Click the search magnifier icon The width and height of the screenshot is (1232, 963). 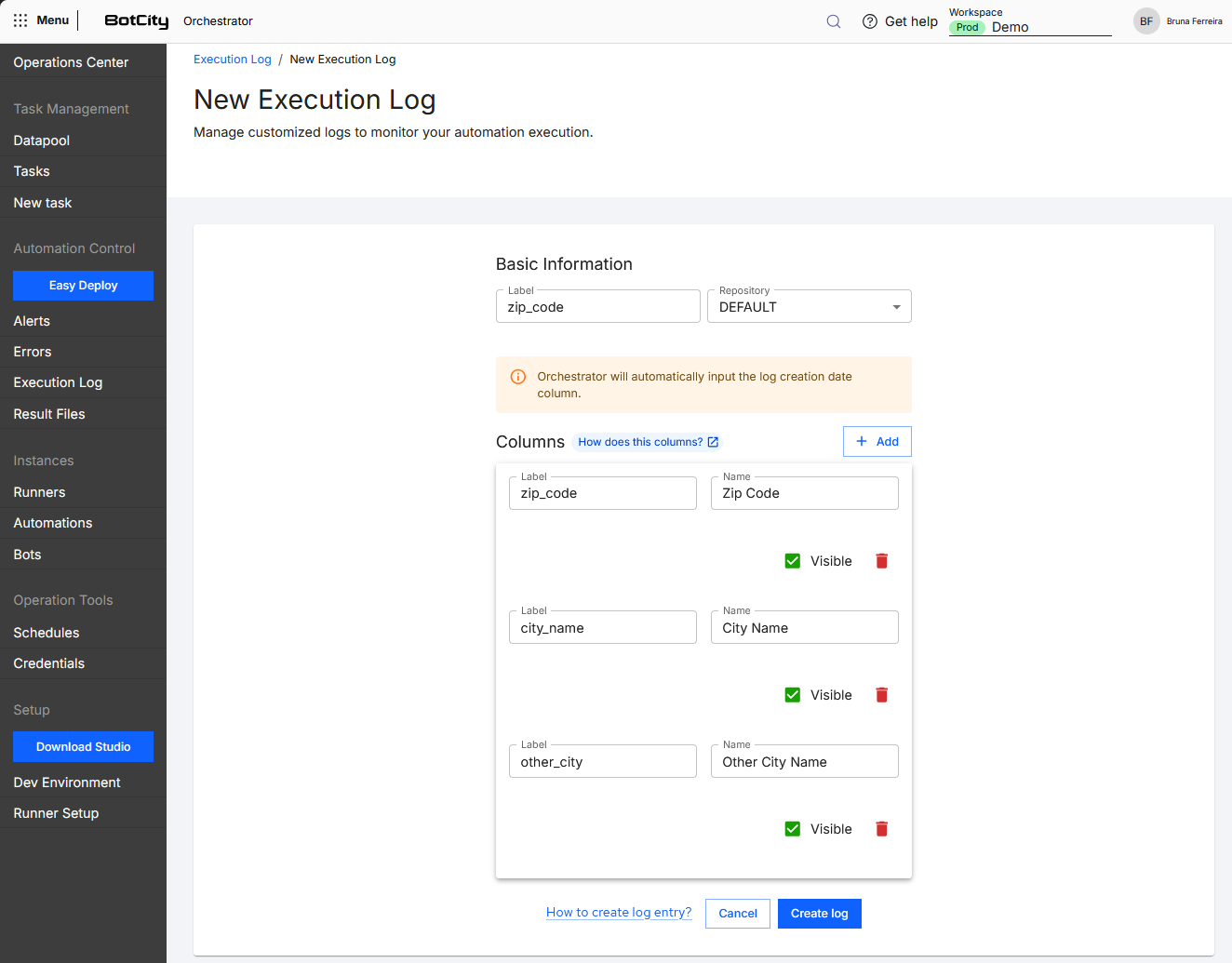pyautogui.click(x=834, y=21)
